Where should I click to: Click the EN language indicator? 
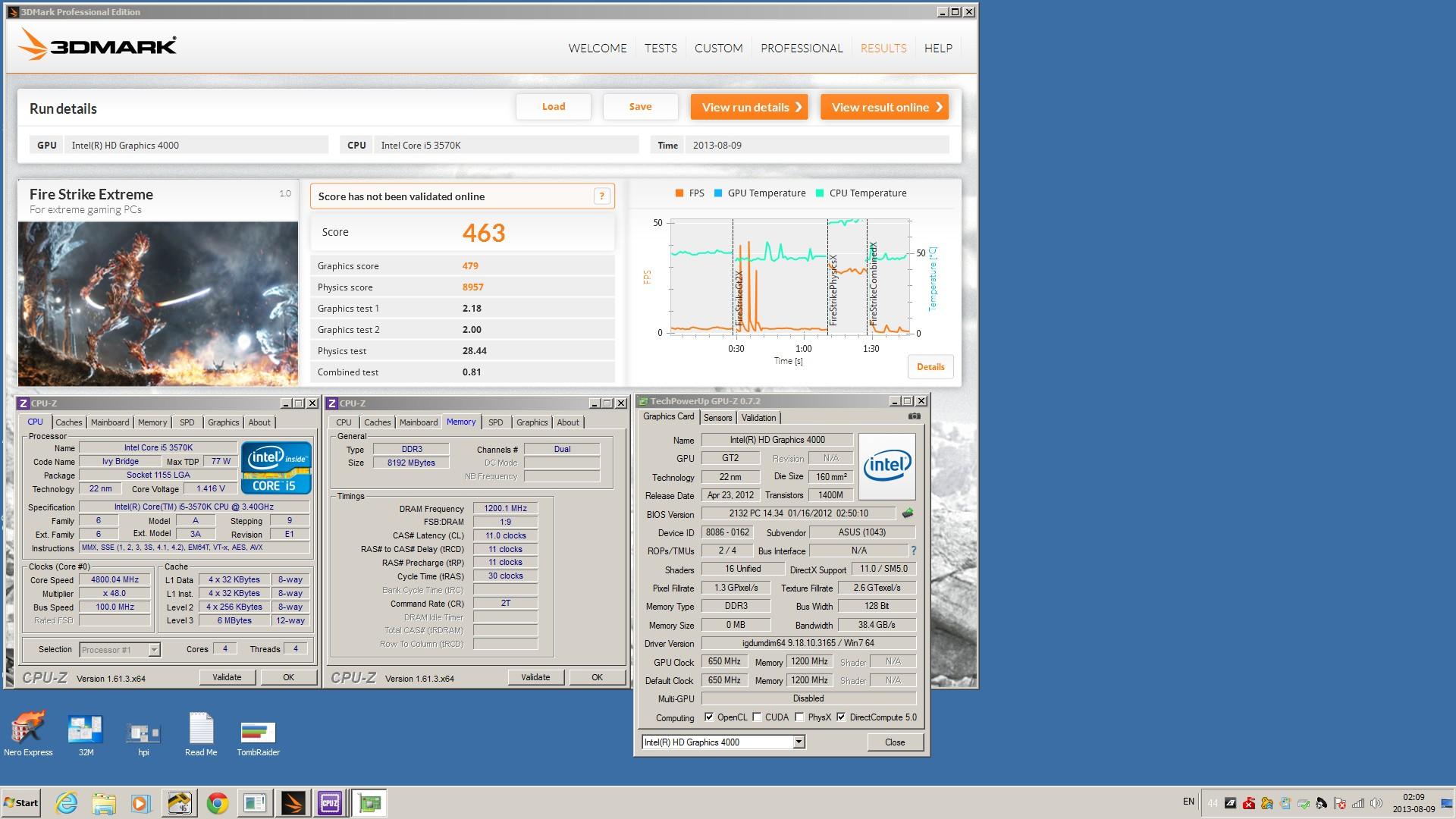point(1188,802)
